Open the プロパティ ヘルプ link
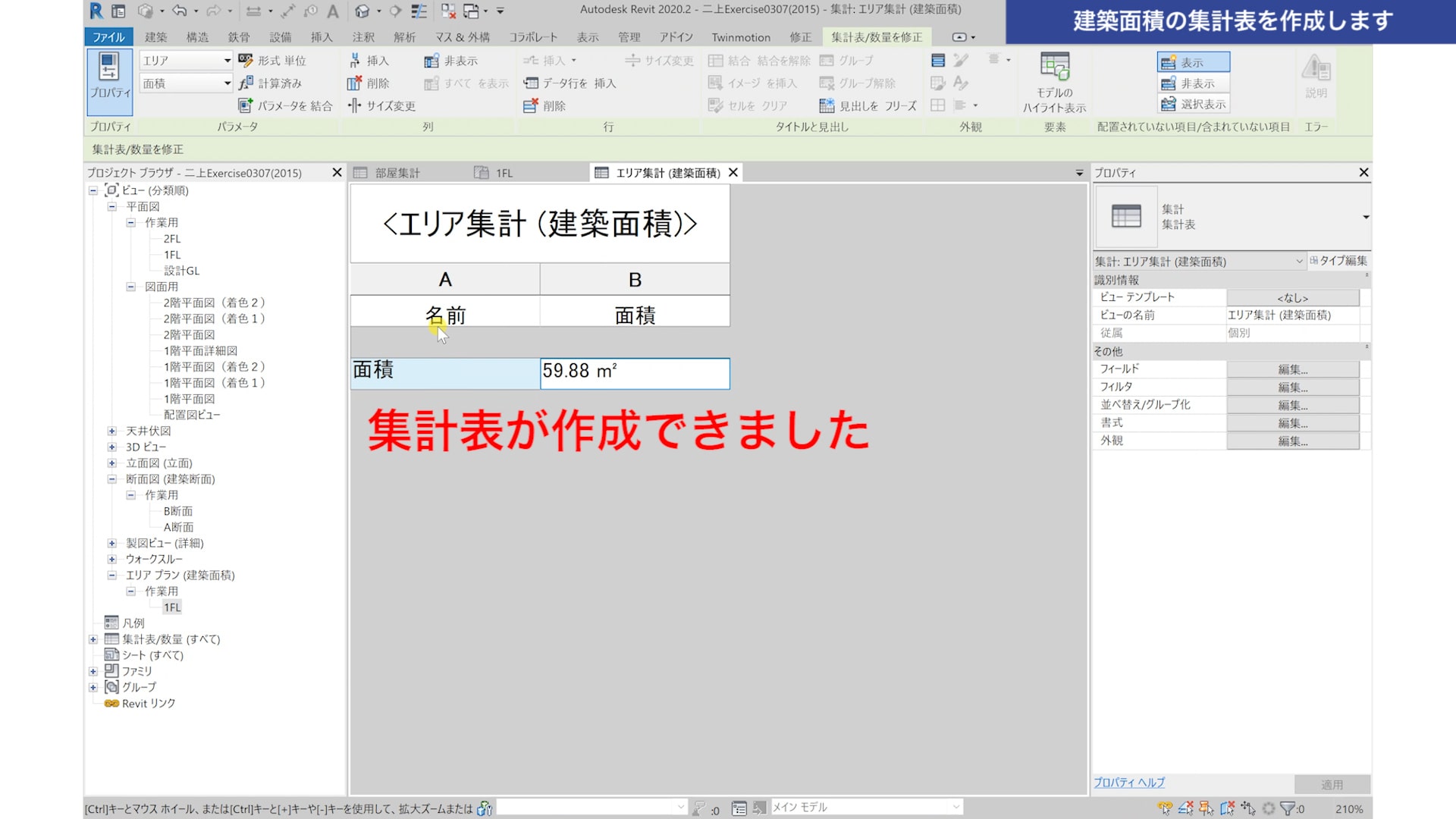The width and height of the screenshot is (1456, 819). coord(1128,783)
